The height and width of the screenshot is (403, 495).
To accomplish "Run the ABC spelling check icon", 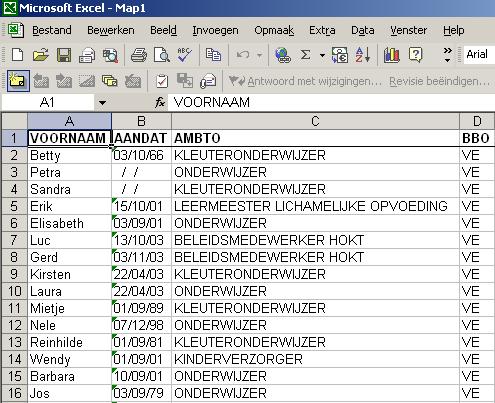I will click(184, 55).
